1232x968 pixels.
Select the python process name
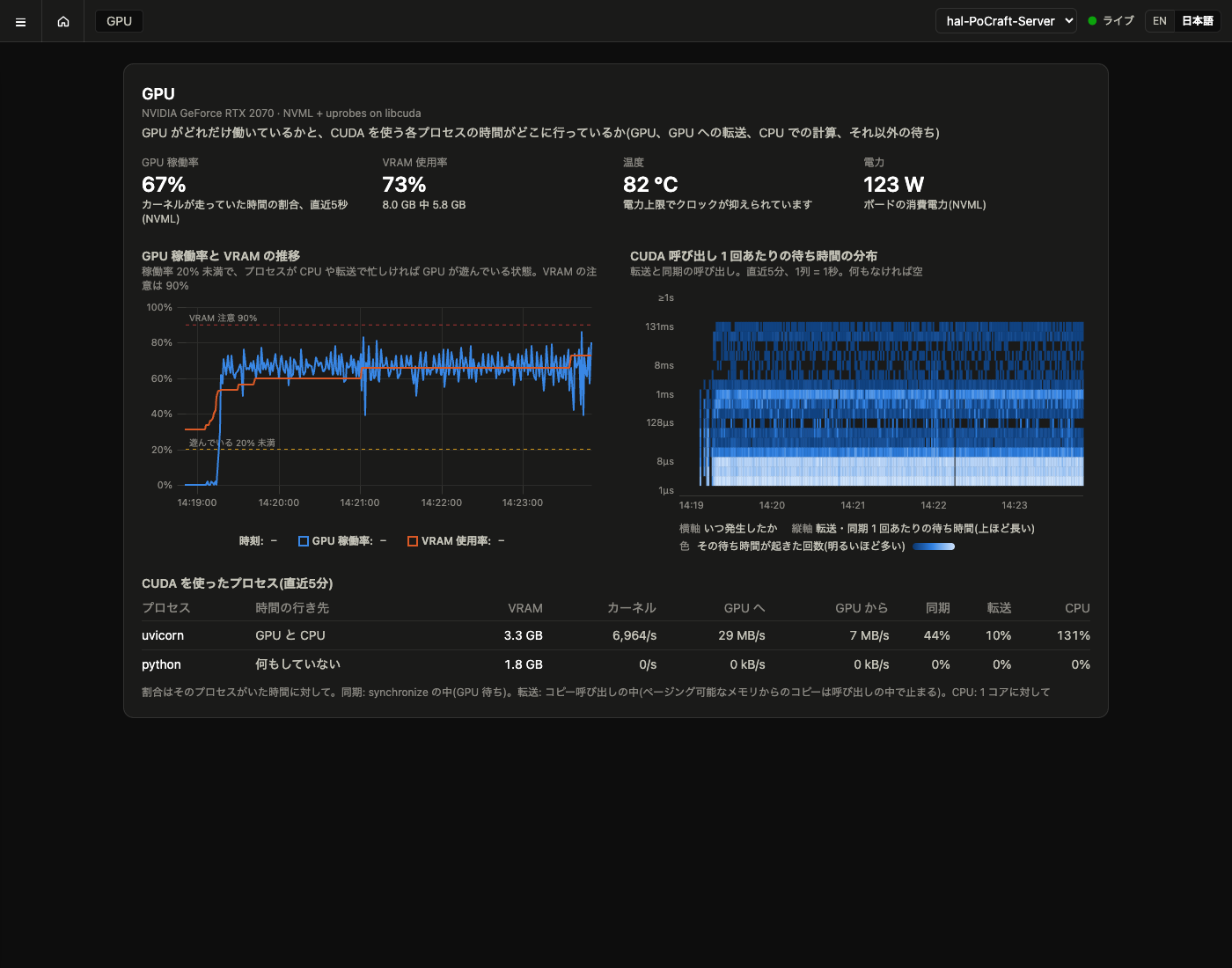161,664
